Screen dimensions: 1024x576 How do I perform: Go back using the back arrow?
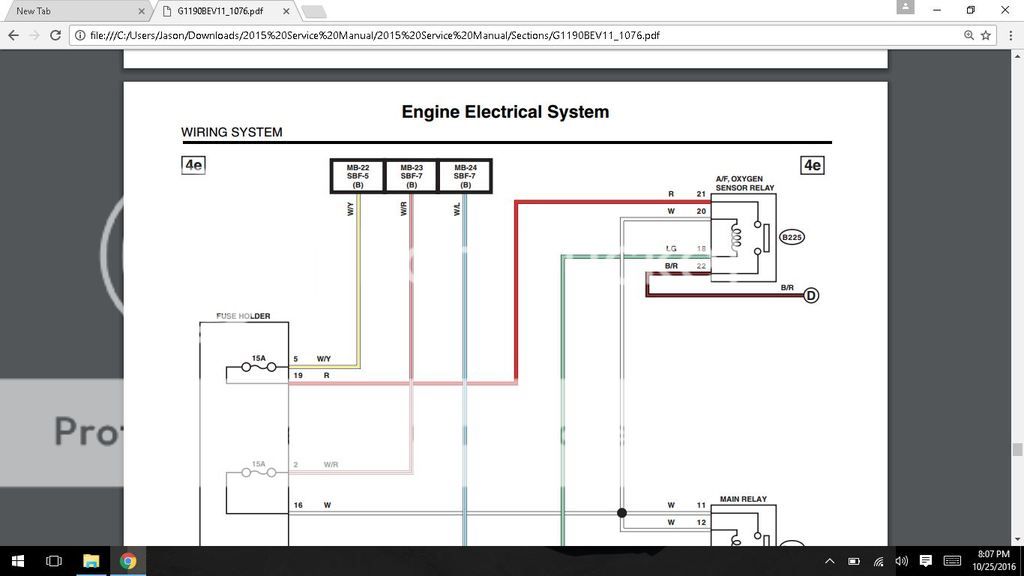[x=13, y=34]
